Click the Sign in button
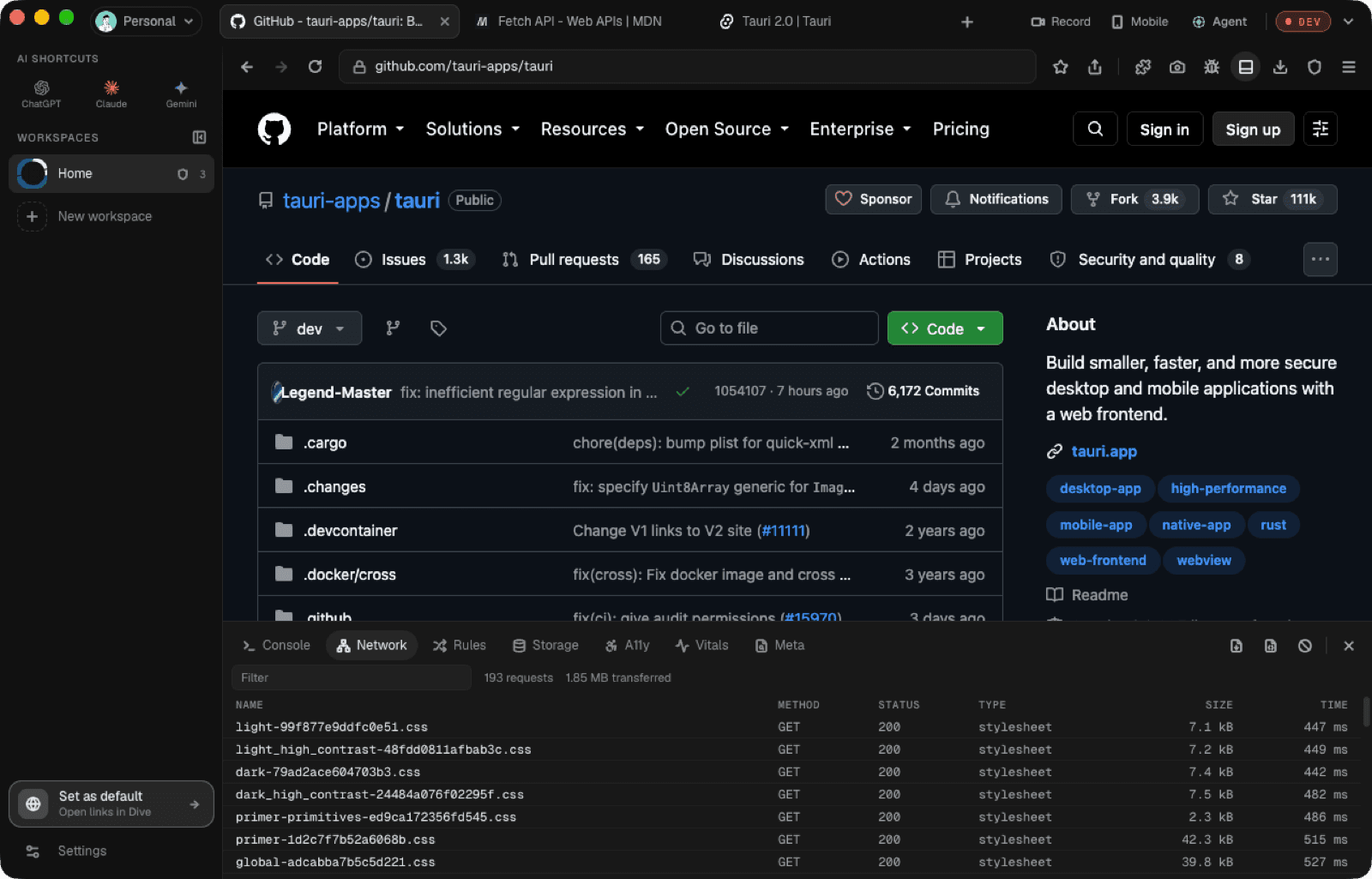1372x879 pixels. coord(1164,129)
